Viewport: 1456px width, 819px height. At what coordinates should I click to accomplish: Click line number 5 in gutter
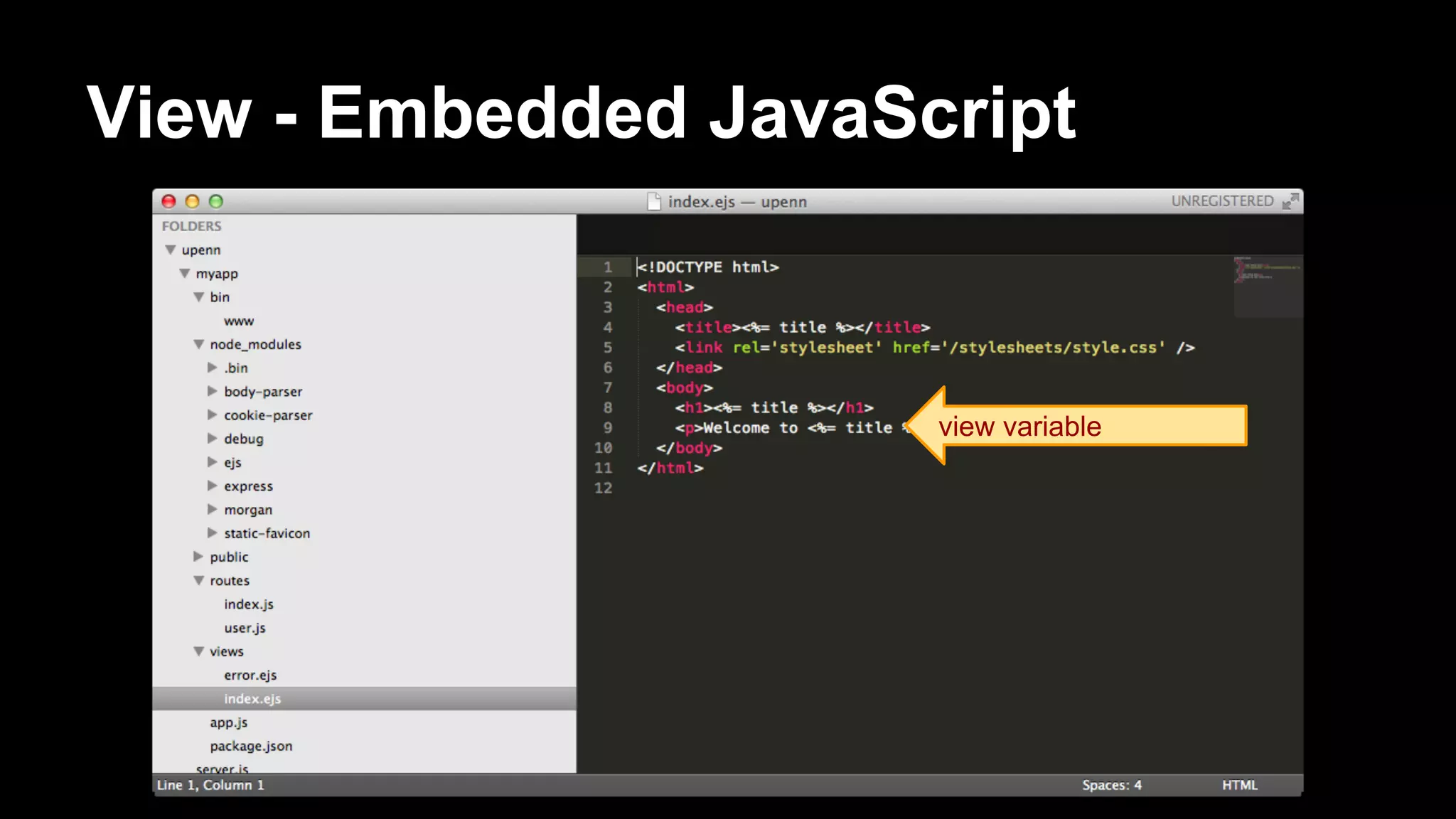point(608,348)
